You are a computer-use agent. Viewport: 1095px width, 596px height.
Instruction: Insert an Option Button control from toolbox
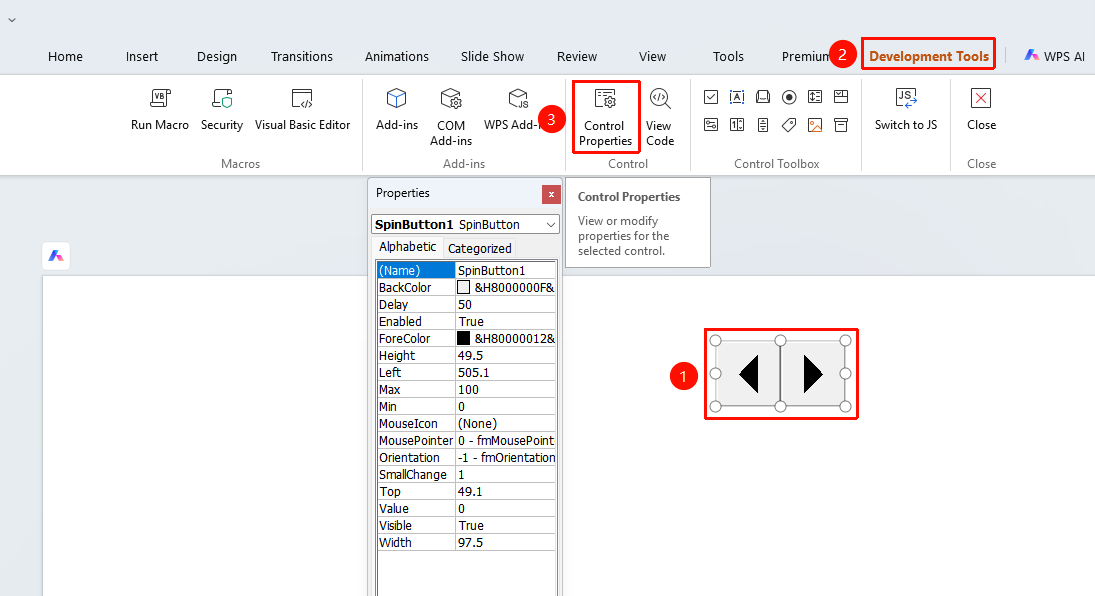789,97
